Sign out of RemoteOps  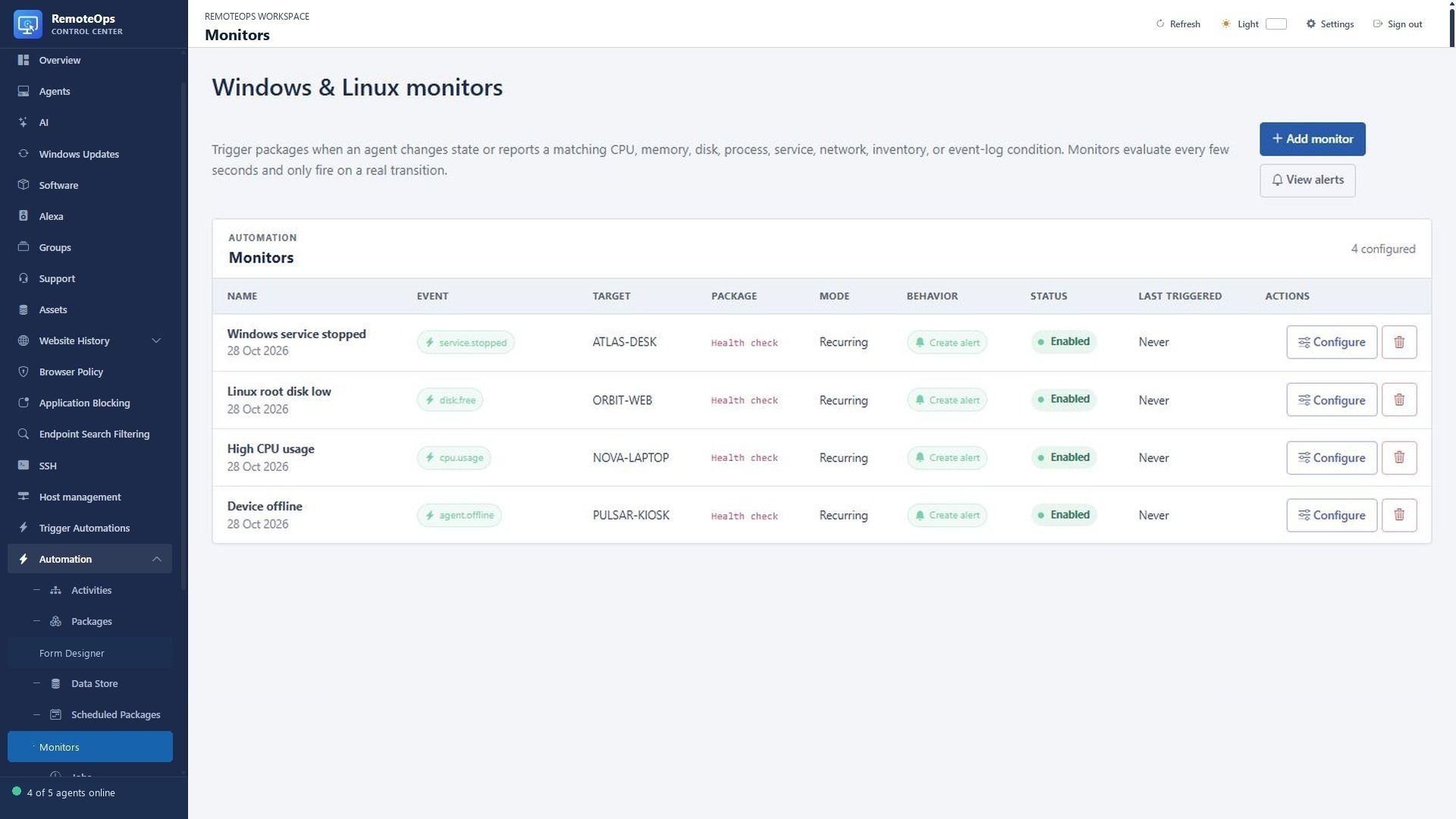(x=1398, y=24)
